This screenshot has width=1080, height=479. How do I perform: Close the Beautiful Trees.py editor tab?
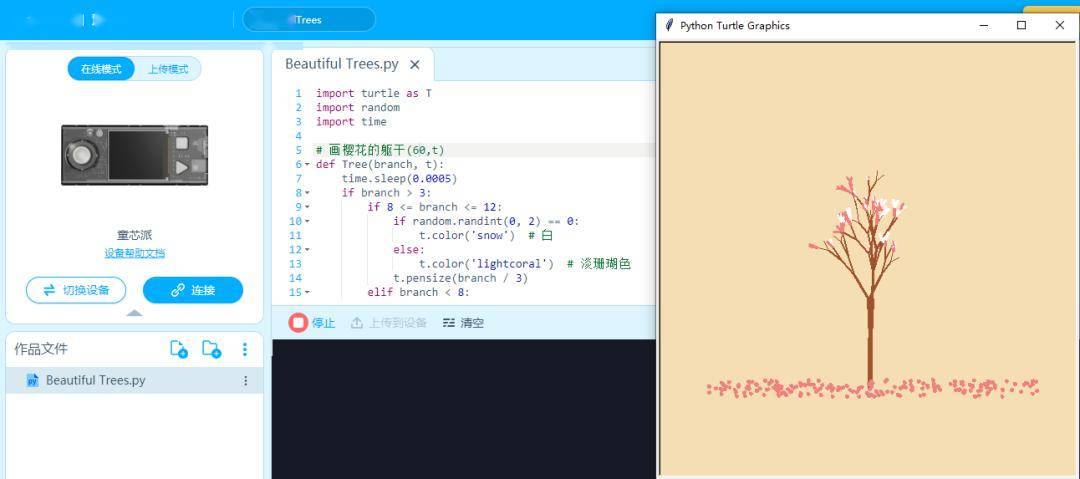pyautogui.click(x=415, y=64)
